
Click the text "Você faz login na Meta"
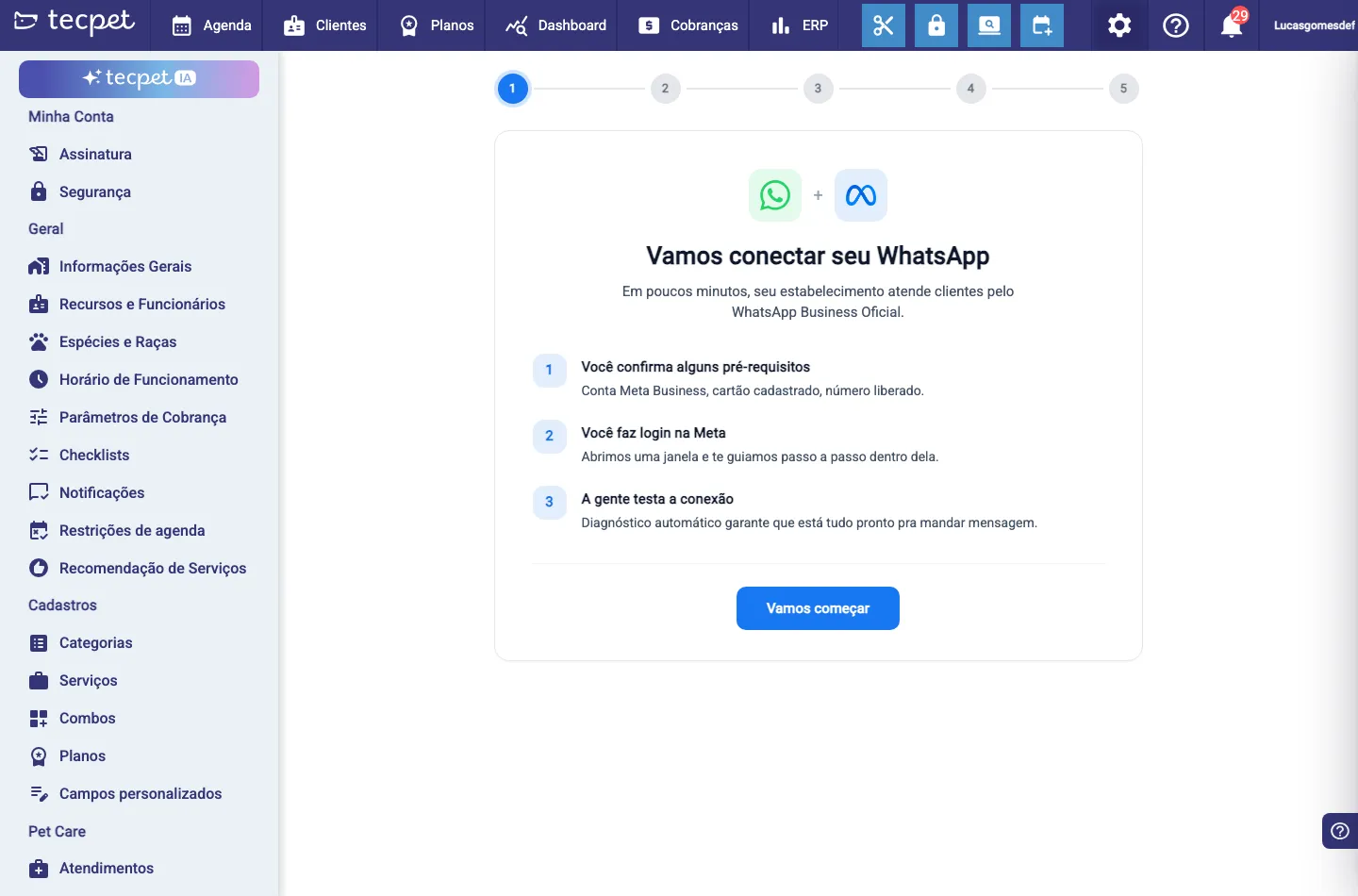pos(654,433)
